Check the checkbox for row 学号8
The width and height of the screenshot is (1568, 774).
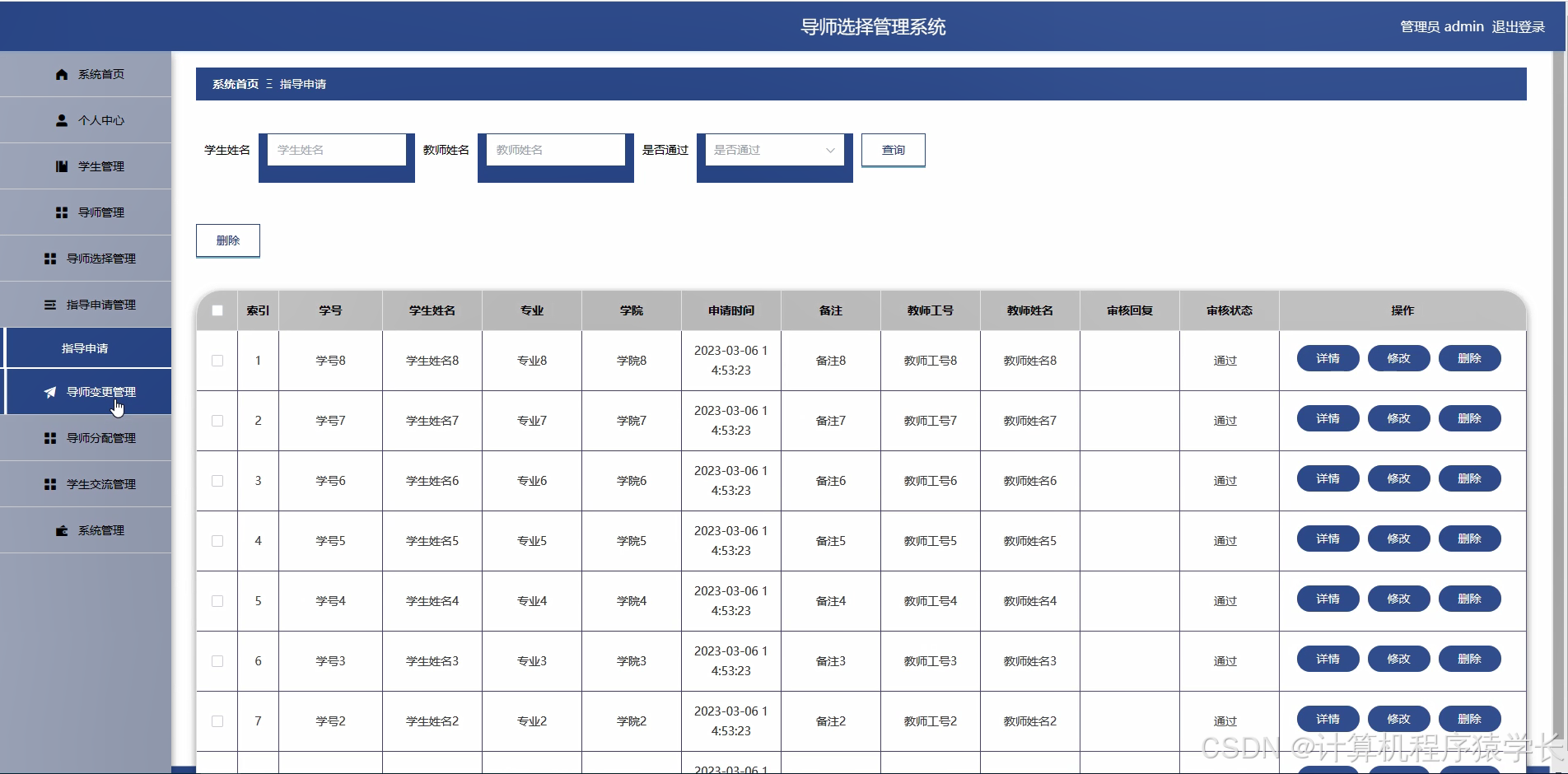pos(217,361)
